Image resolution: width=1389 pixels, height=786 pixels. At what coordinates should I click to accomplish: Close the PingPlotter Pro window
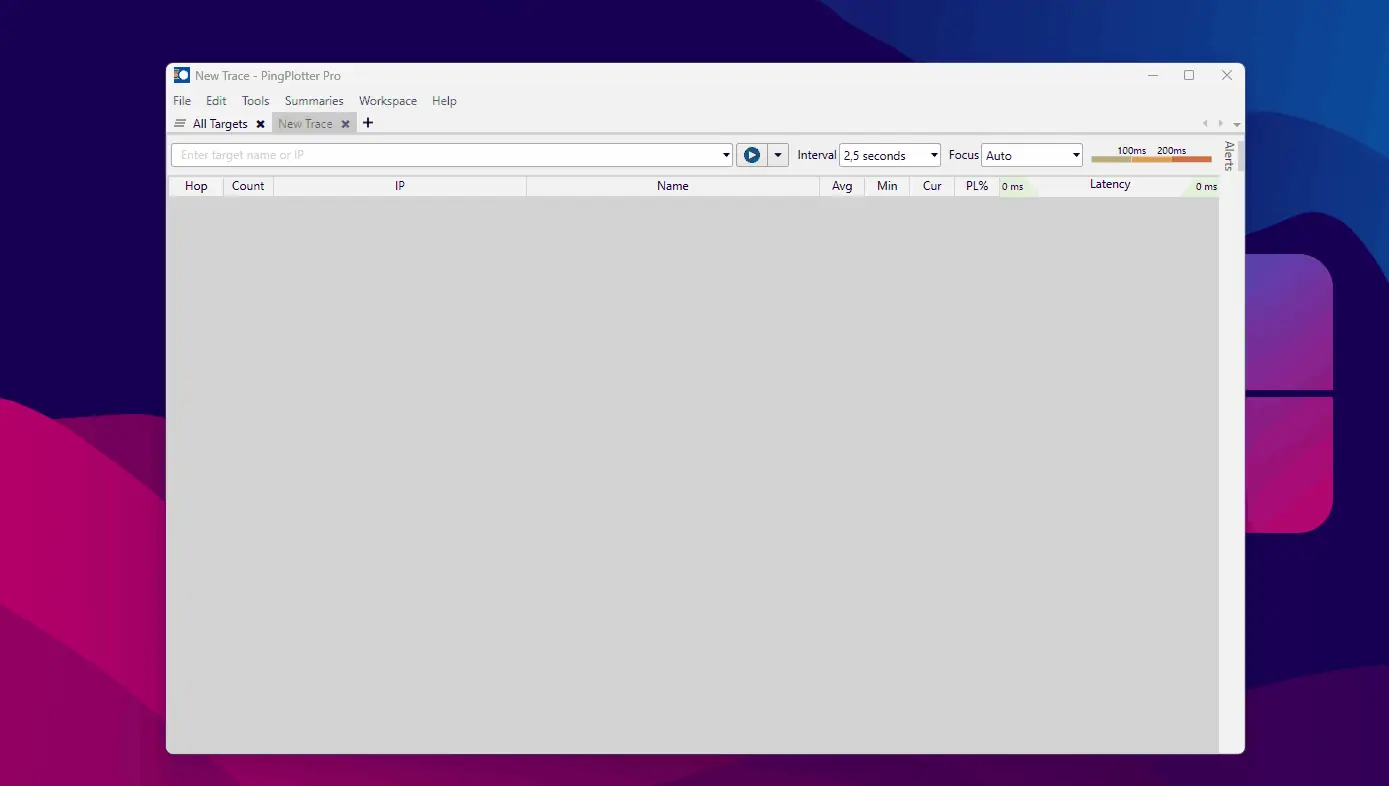coord(1227,75)
